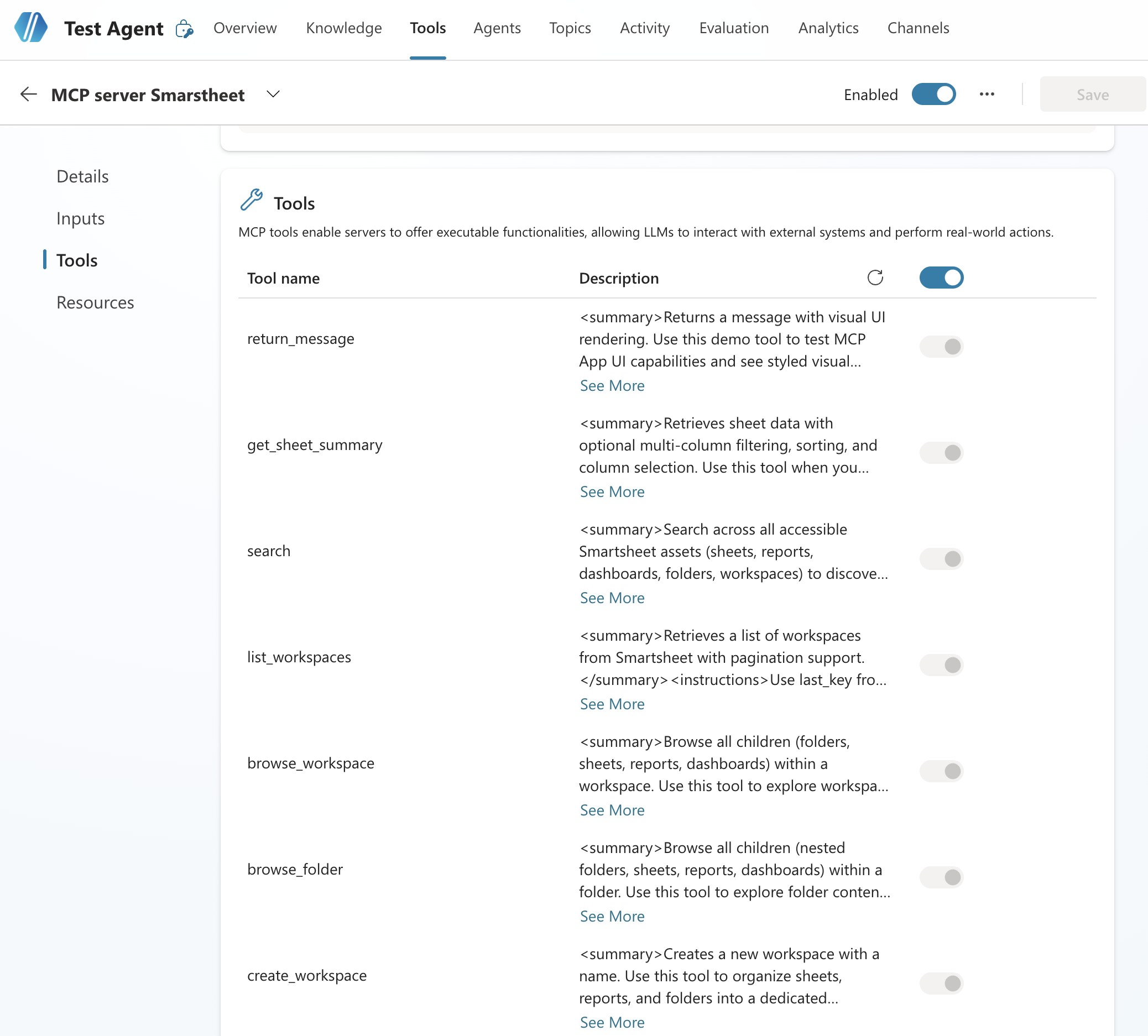Toggle the allow-all tools switch

tap(941, 278)
